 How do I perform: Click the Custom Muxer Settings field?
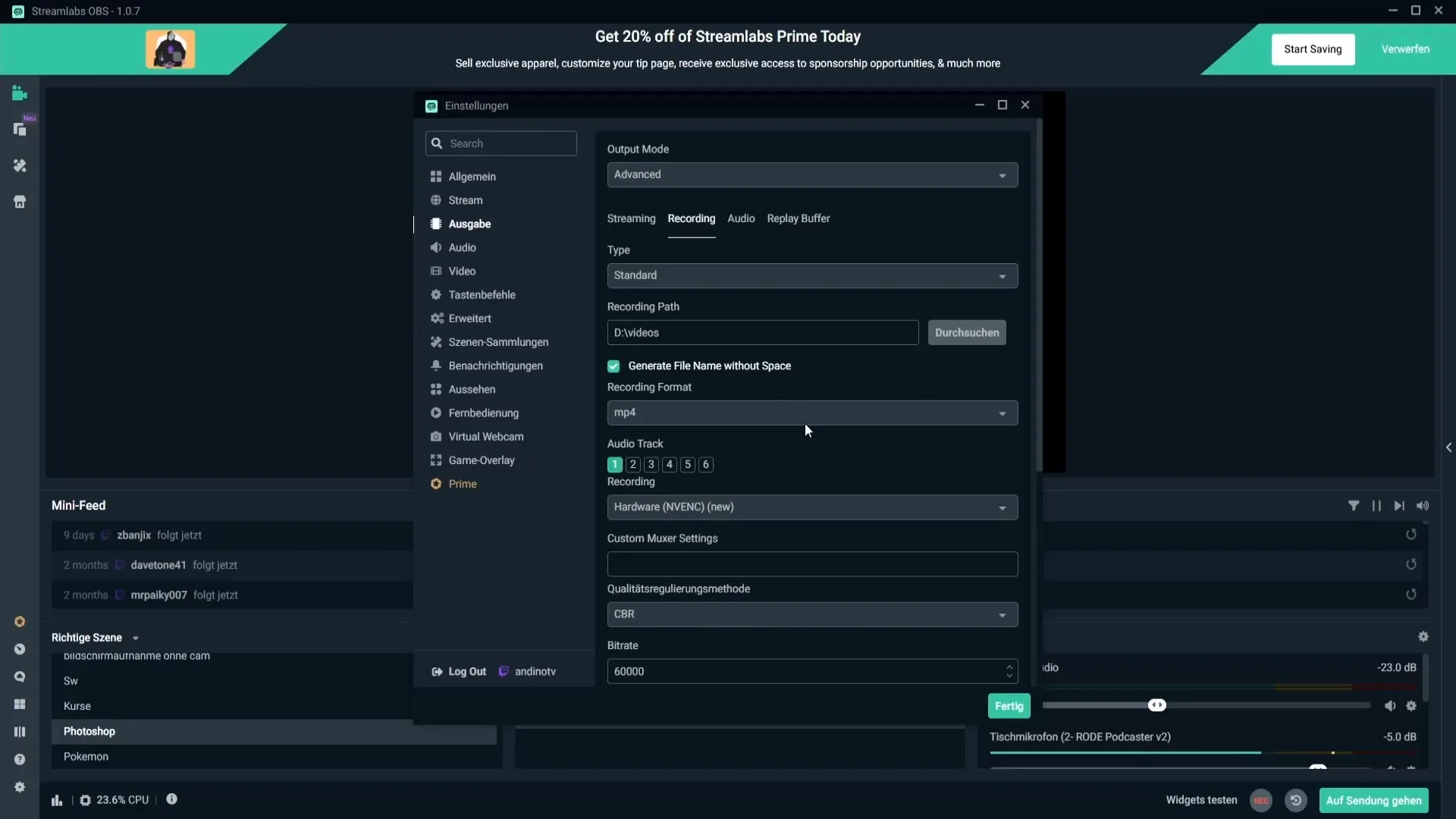[812, 564]
